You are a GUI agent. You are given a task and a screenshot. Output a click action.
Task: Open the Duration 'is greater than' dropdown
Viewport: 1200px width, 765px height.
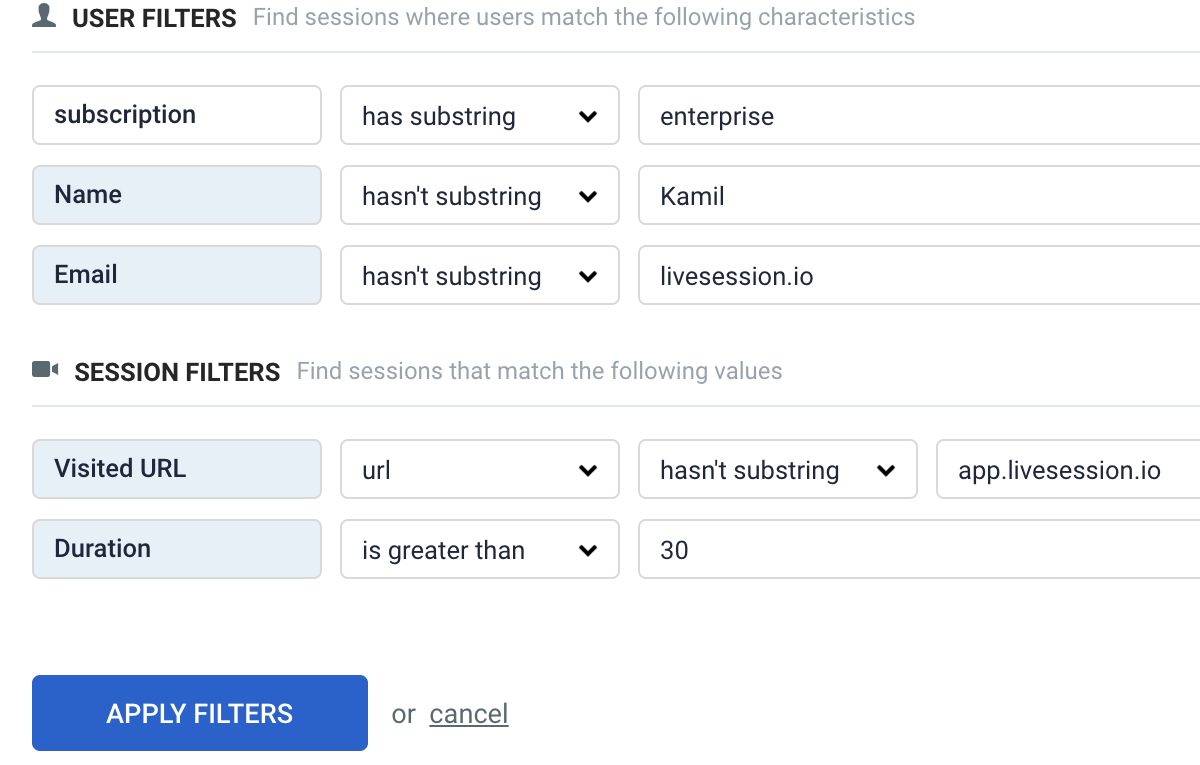pyautogui.click(x=479, y=550)
